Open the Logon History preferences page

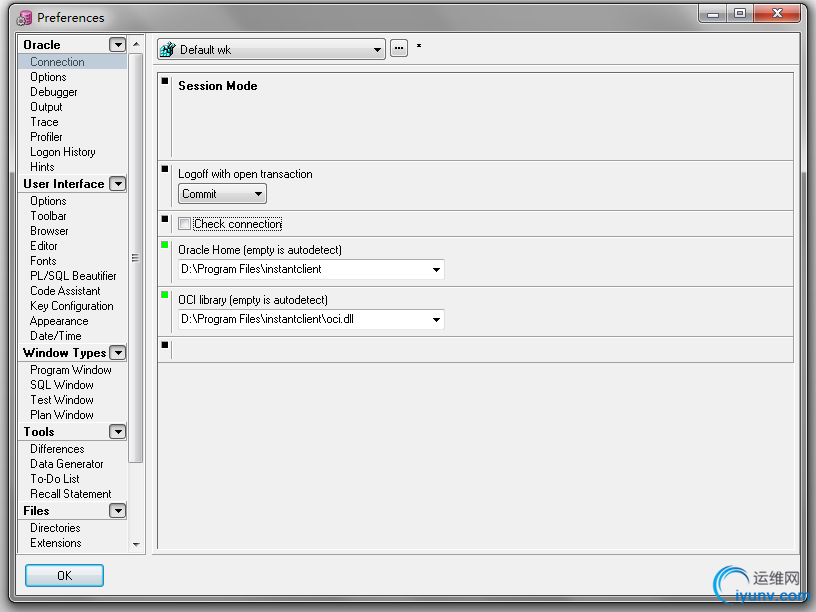coord(63,152)
